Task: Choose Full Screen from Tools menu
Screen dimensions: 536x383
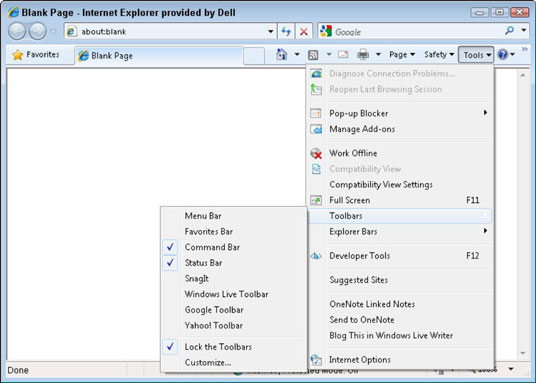Action: 400,200
